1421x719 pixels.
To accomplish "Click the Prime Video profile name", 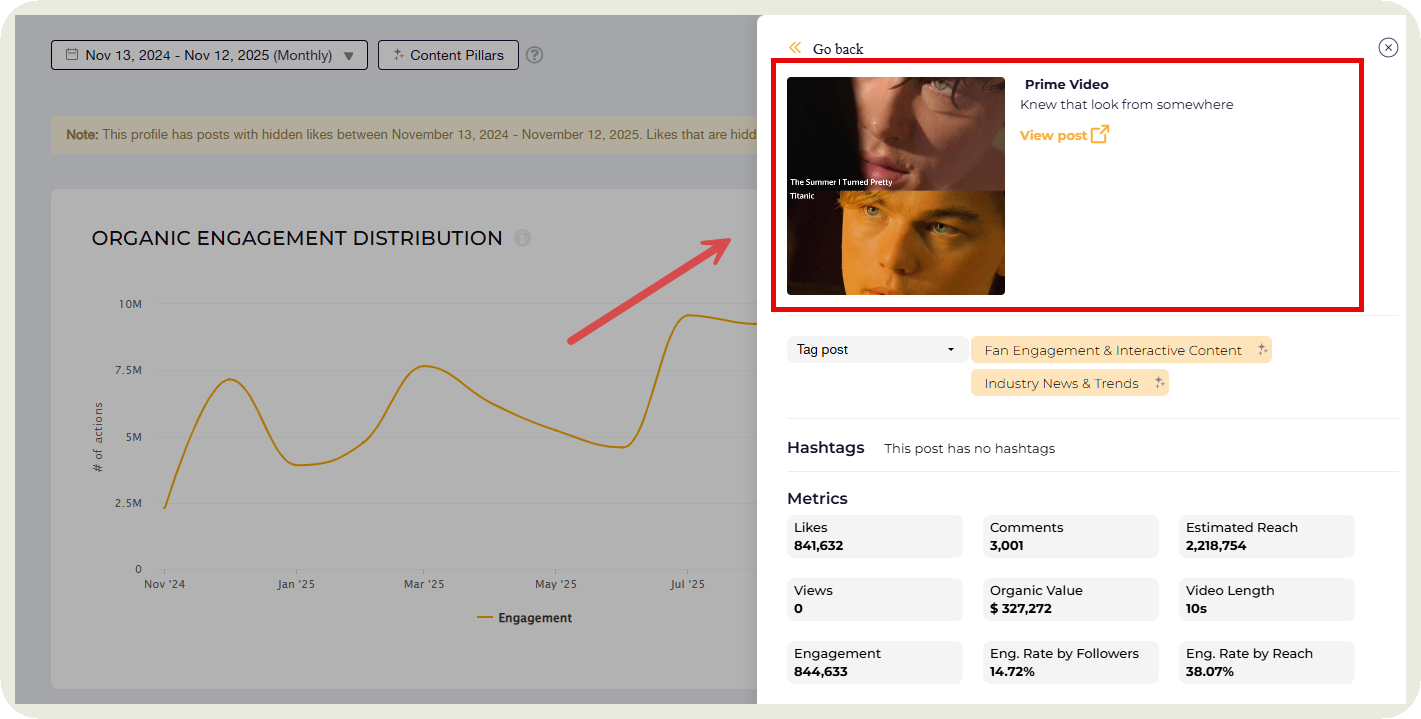I will click(1066, 84).
